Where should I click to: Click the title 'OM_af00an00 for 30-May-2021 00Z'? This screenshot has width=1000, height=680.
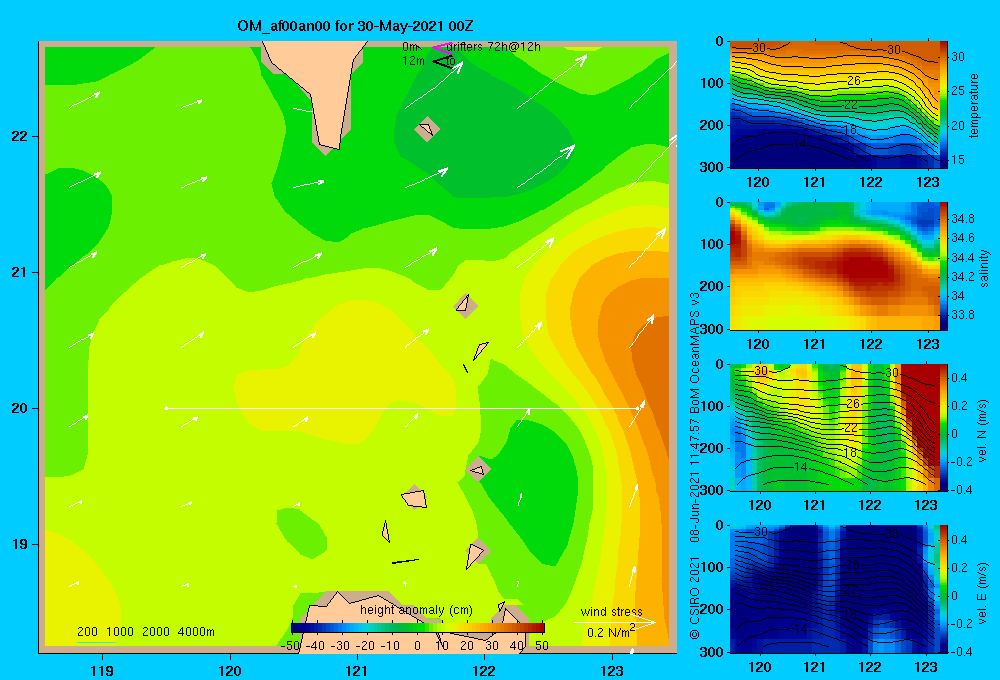(x=355, y=26)
